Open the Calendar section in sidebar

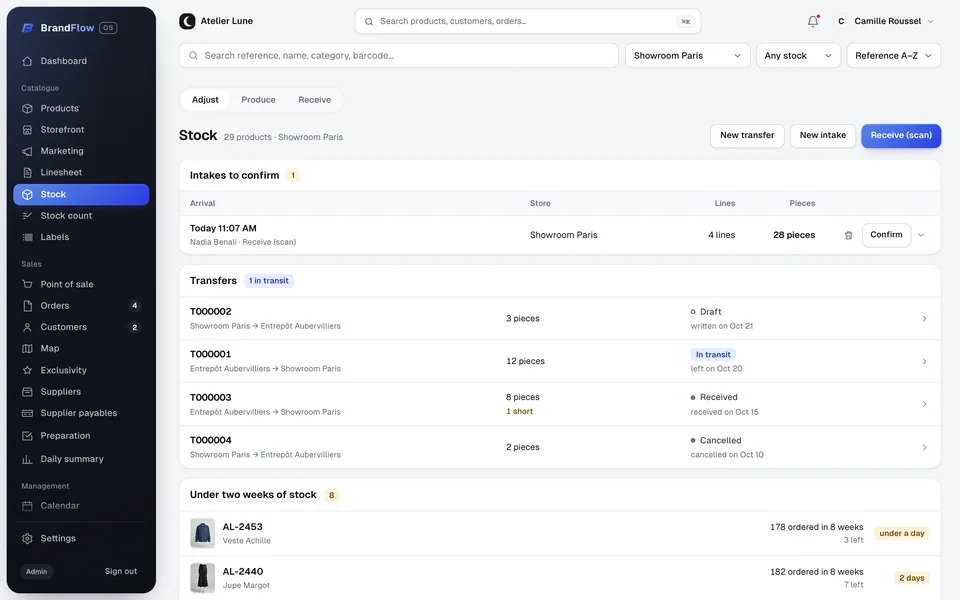(81, 506)
